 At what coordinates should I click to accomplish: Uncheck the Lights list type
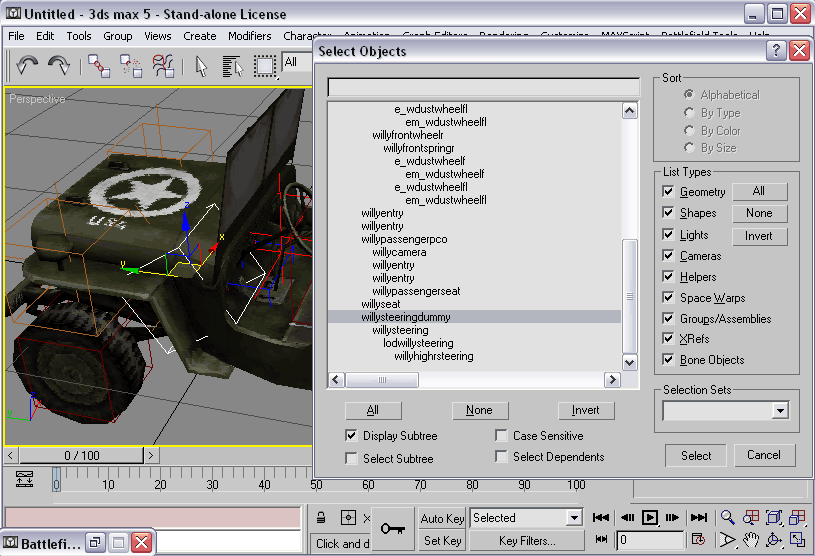click(668, 234)
